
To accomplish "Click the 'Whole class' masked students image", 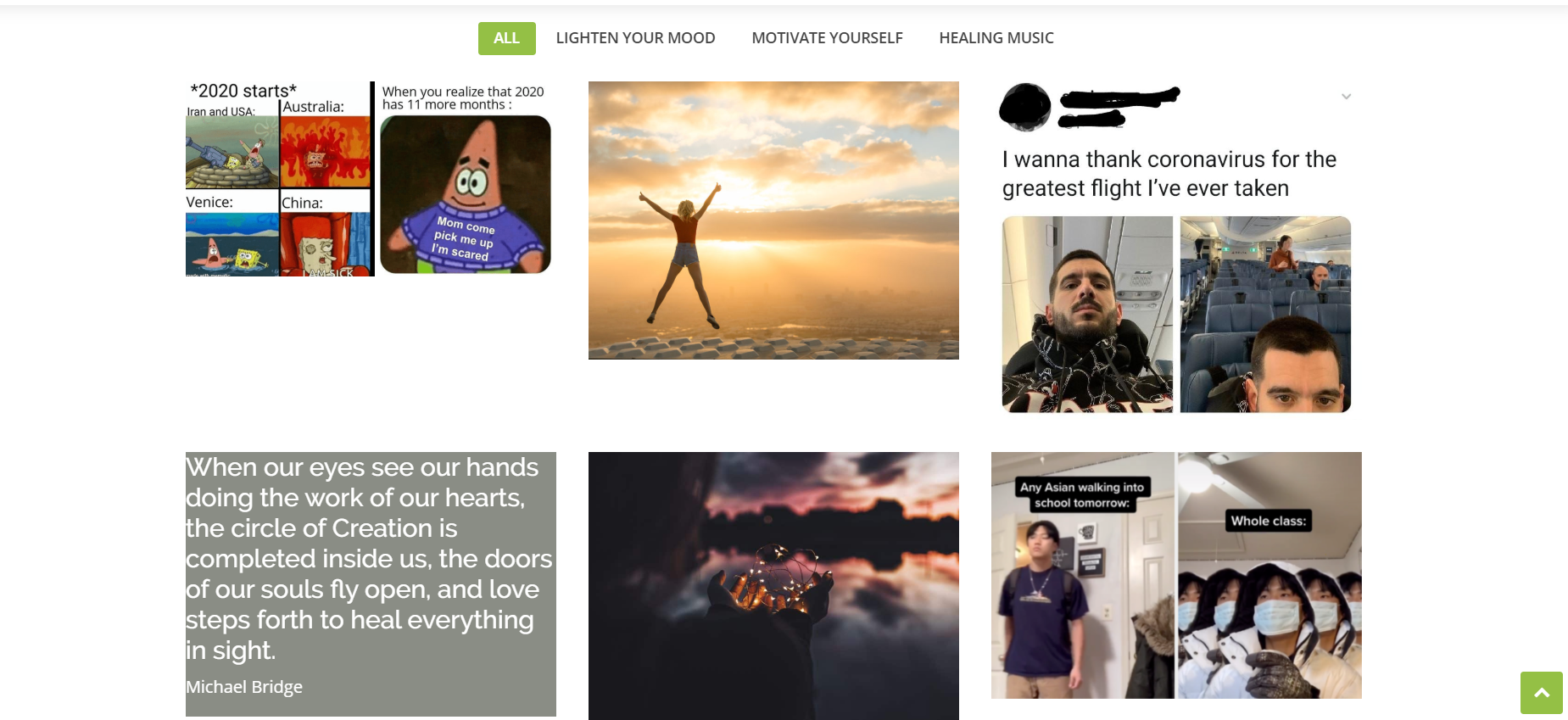I will pos(1269,575).
